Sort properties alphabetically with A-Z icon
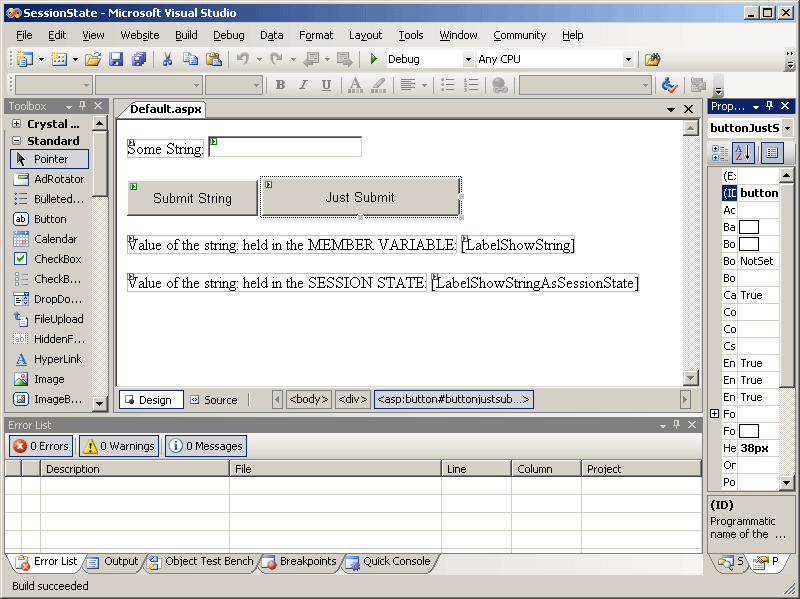This screenshot has width=800, height=599. pos(743,153)
